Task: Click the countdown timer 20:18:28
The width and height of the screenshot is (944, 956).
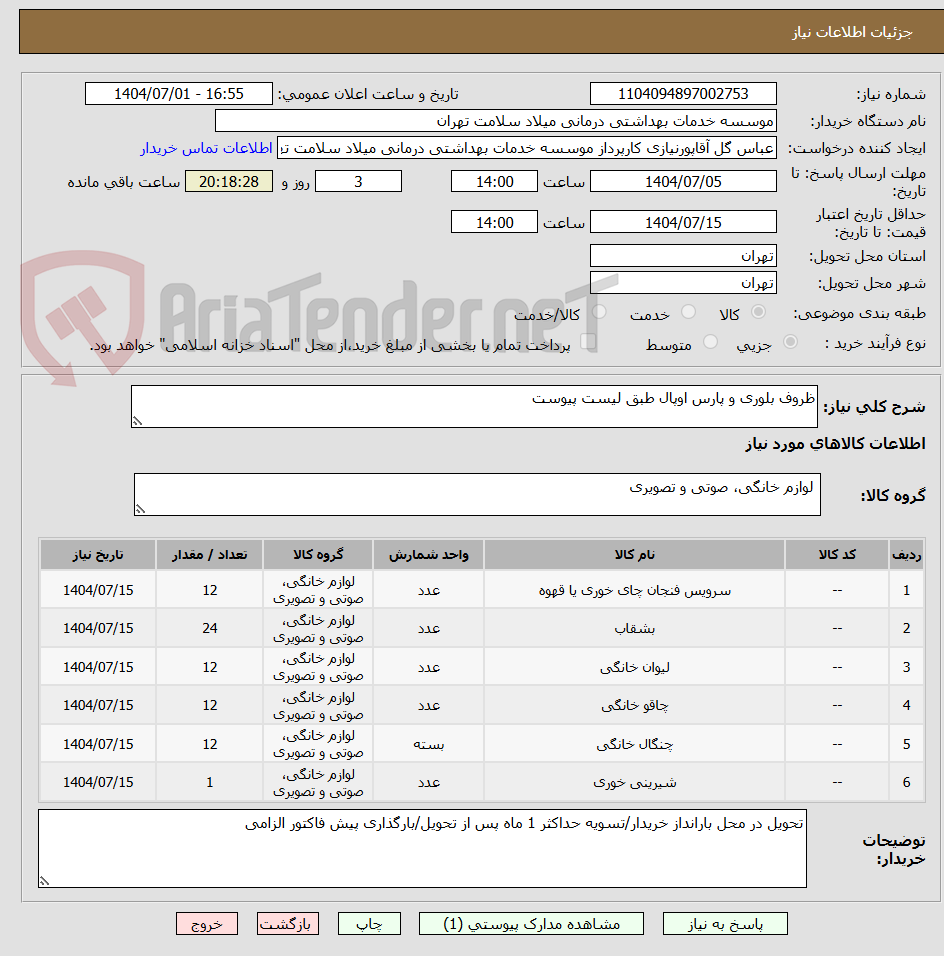Action: point(229,182)
